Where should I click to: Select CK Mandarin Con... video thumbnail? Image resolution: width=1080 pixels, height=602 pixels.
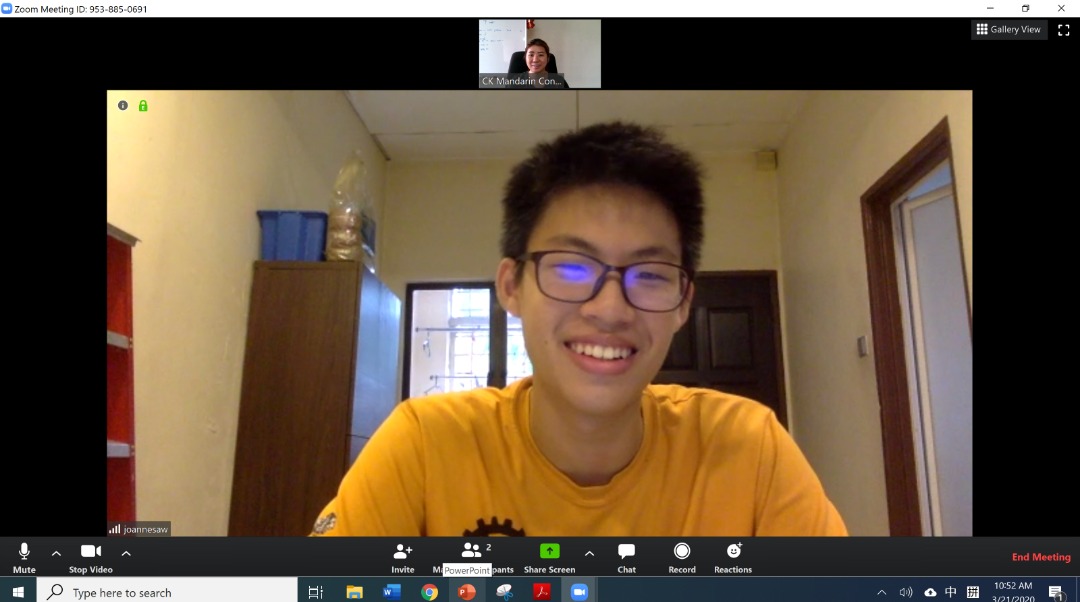(540, 54)
